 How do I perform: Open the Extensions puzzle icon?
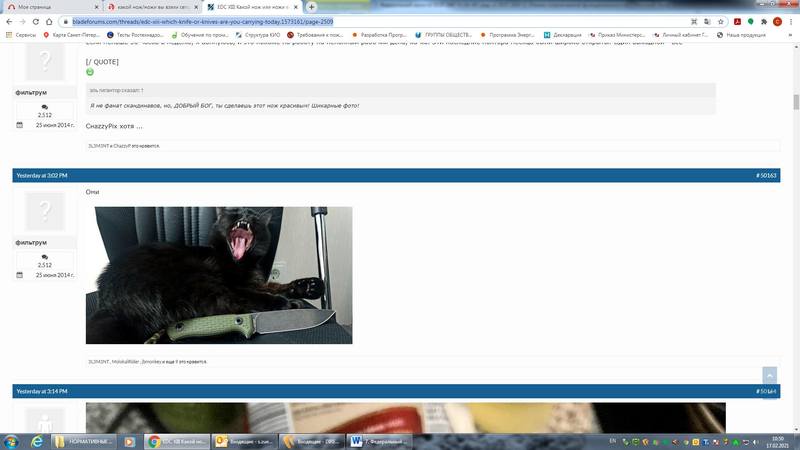coord(764,22)
